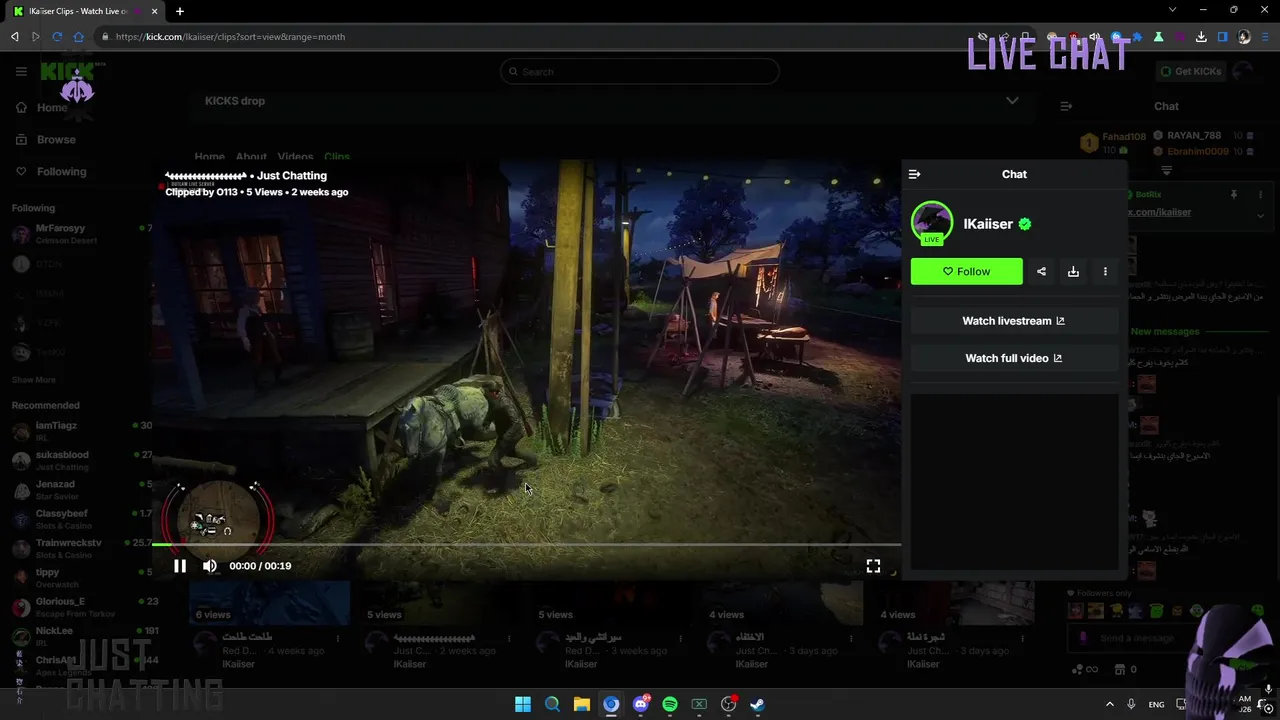Open Windows Start menu
Screen dimensions: 1280x720
pos(523,704)
